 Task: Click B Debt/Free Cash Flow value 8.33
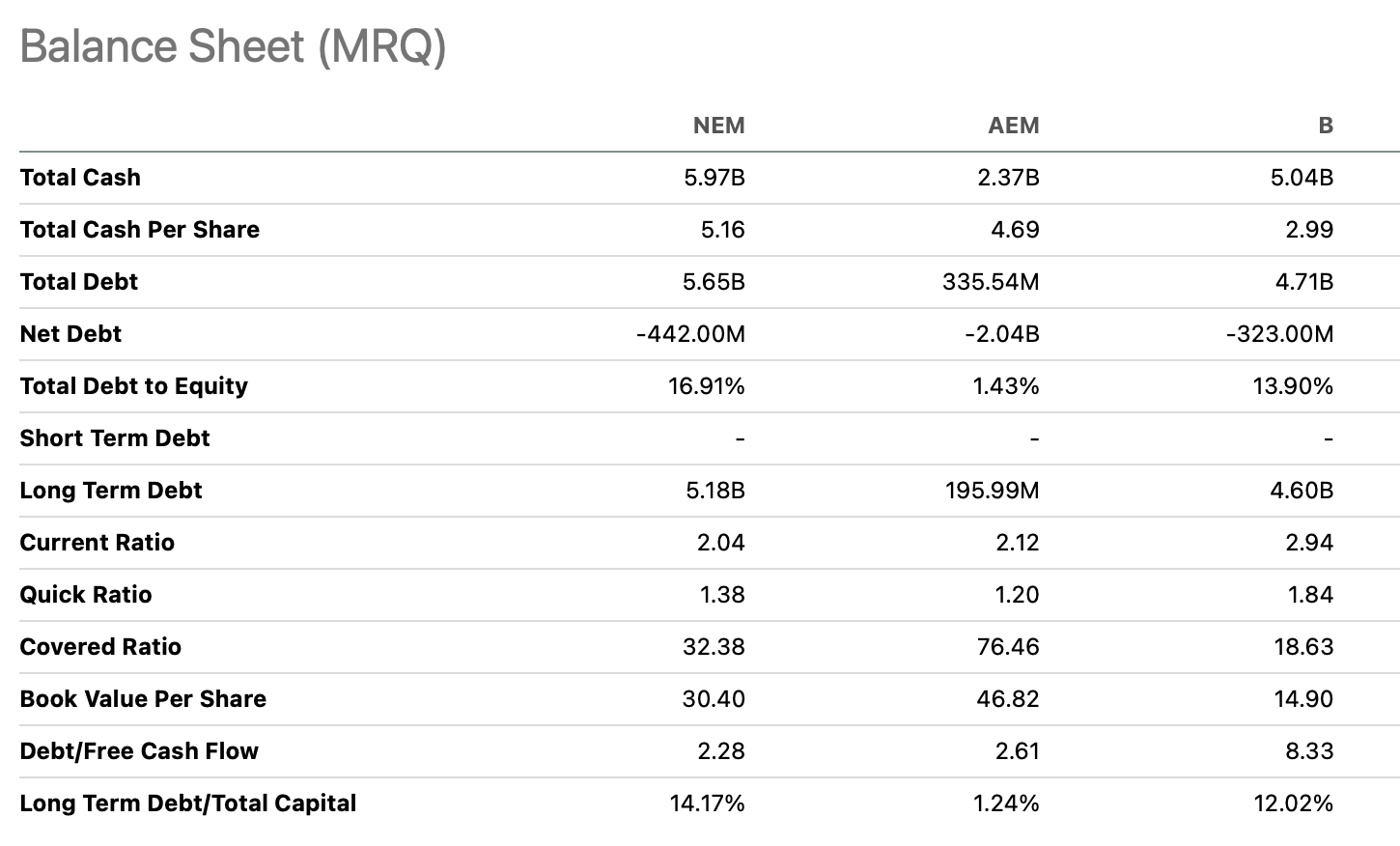[x=1309, y=751]
